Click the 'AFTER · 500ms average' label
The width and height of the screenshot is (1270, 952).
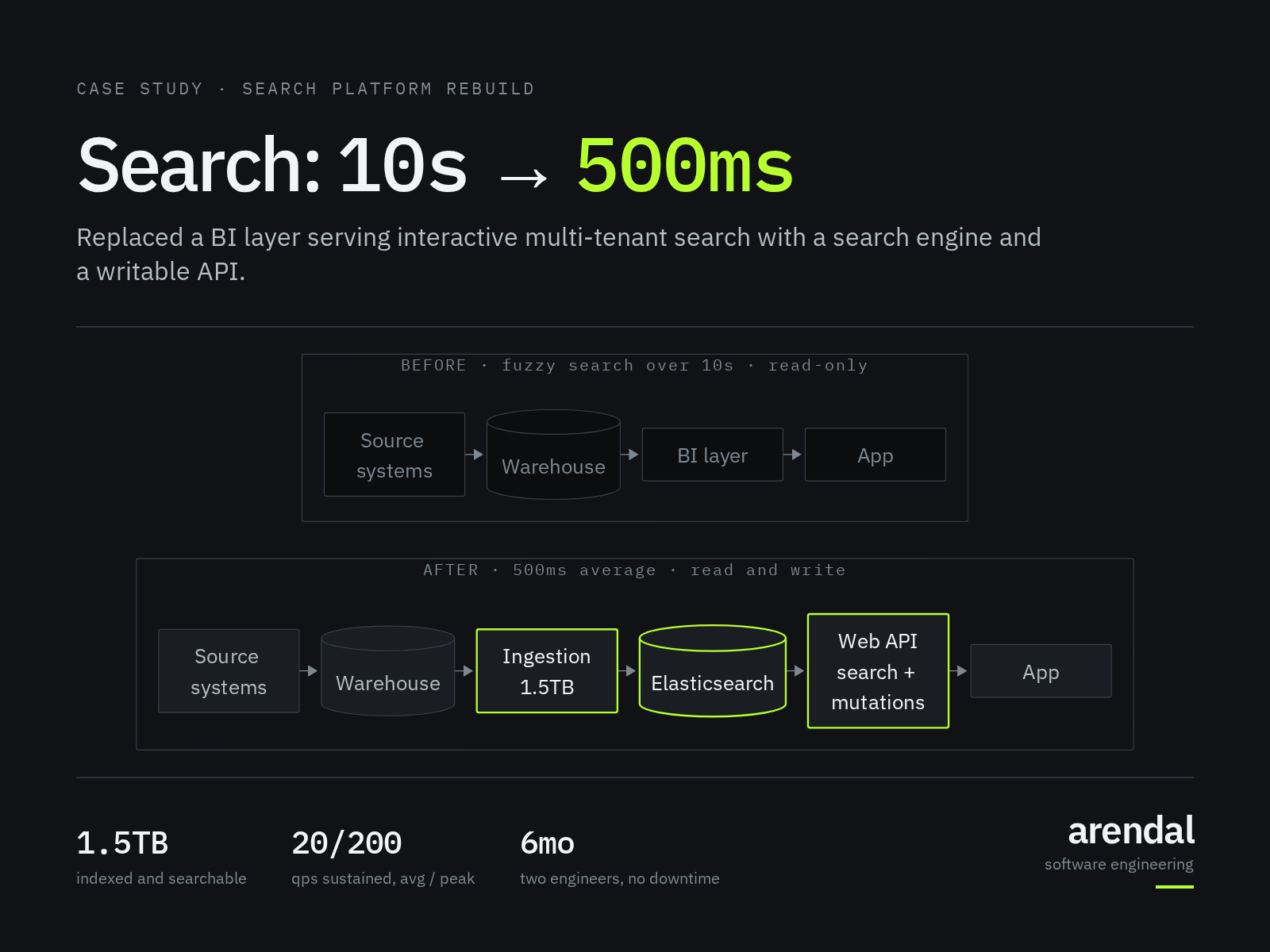click(x=634, y=570)
